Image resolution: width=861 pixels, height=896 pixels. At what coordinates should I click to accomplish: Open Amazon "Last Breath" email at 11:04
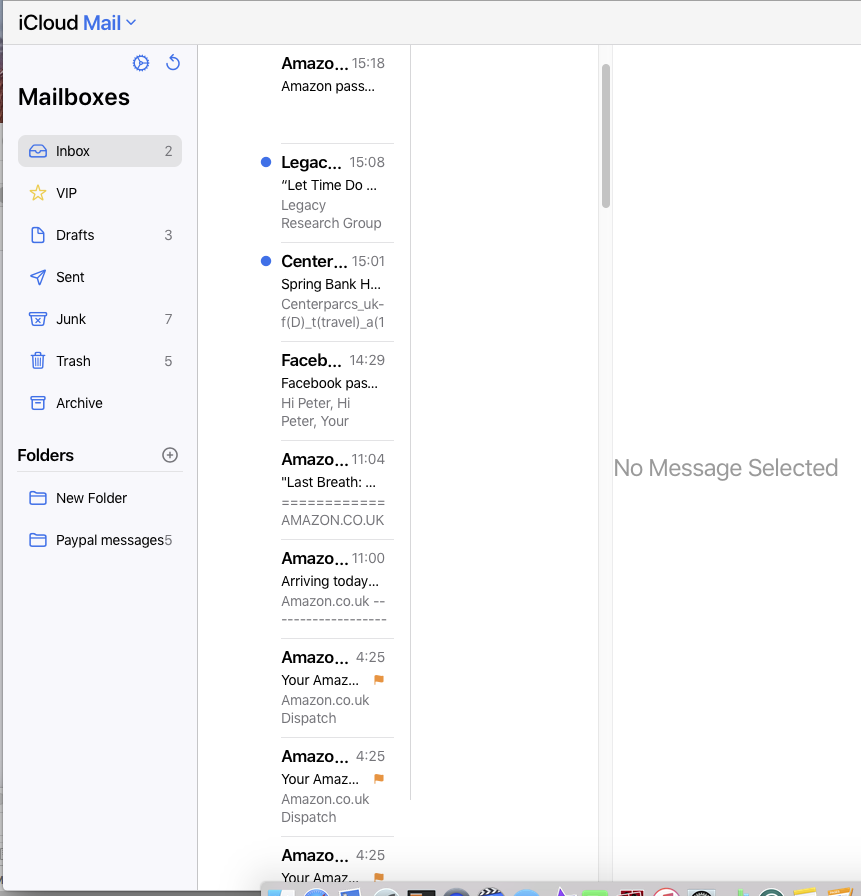333,490
